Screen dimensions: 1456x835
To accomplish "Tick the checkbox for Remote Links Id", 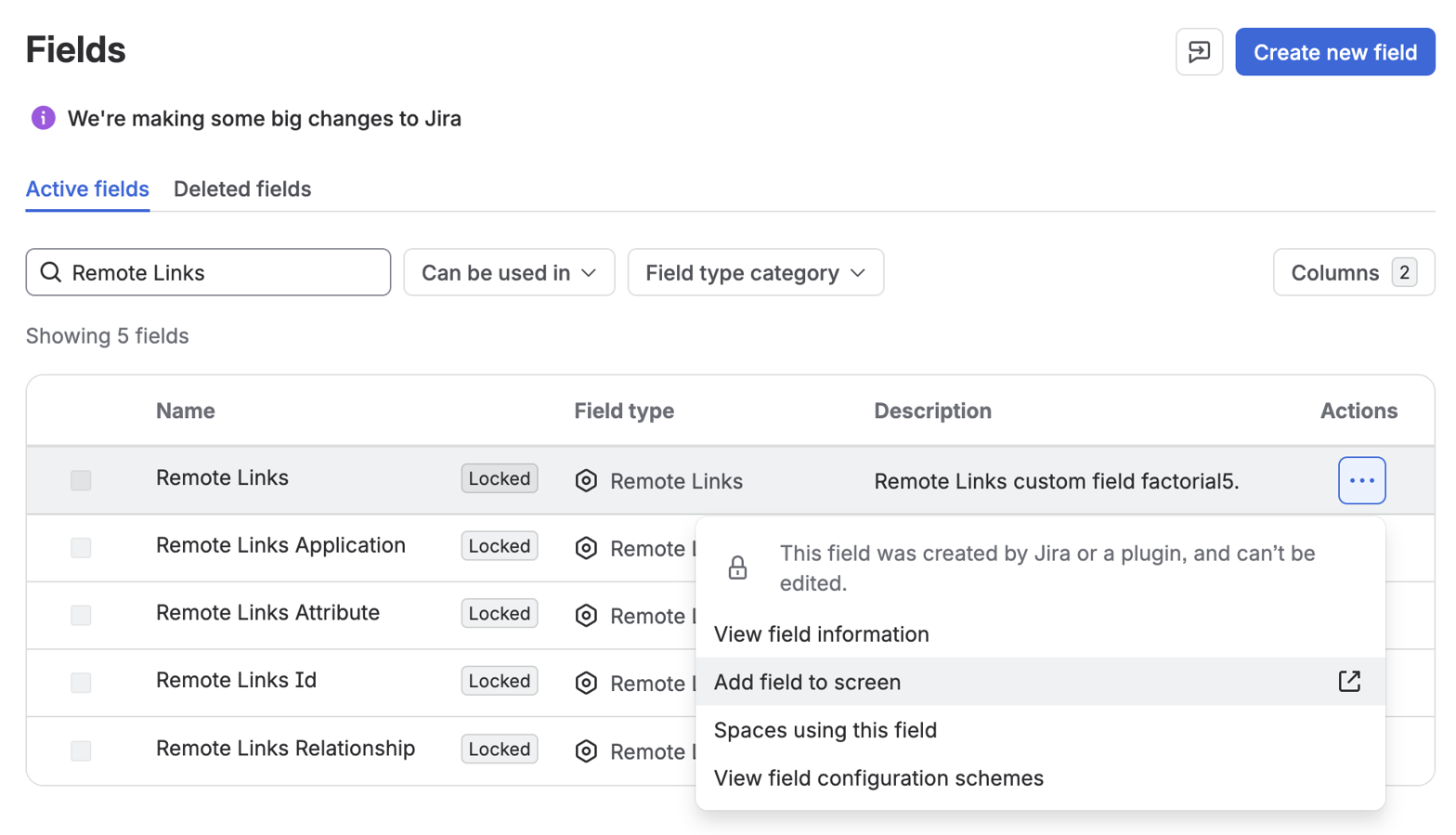I will click(x=81, y=683).
